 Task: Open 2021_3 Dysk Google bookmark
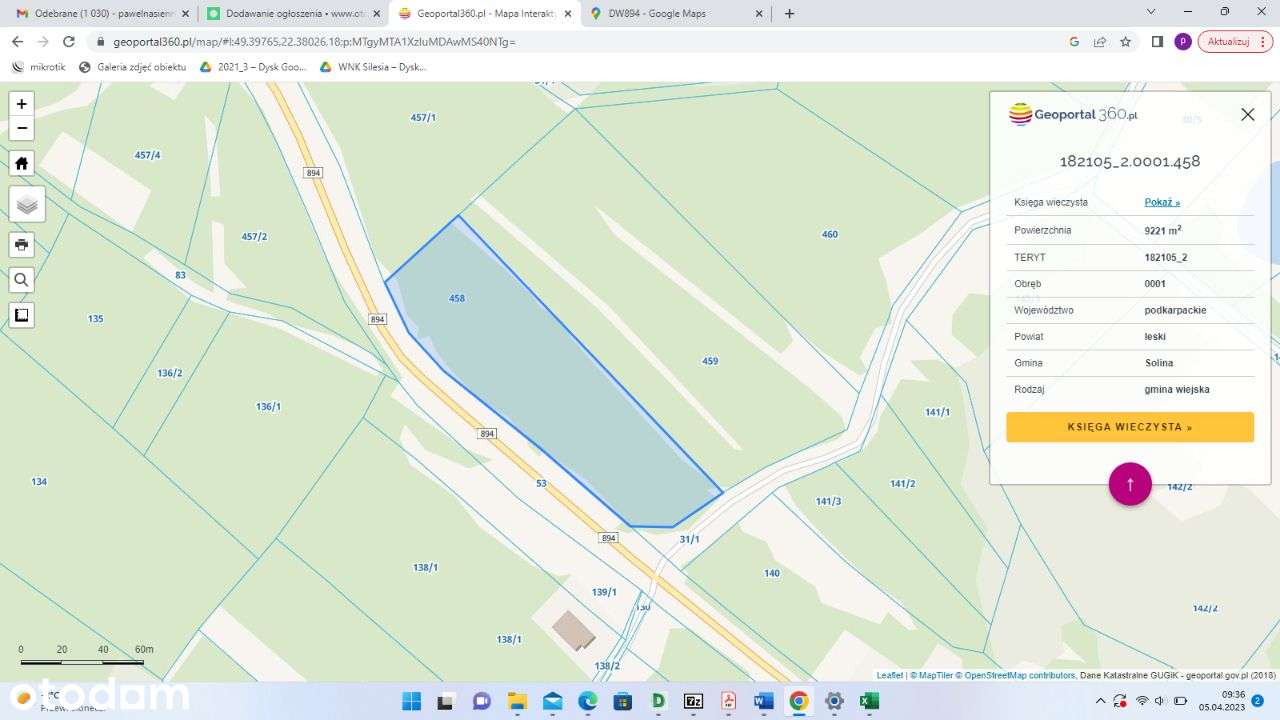point(254,67)
